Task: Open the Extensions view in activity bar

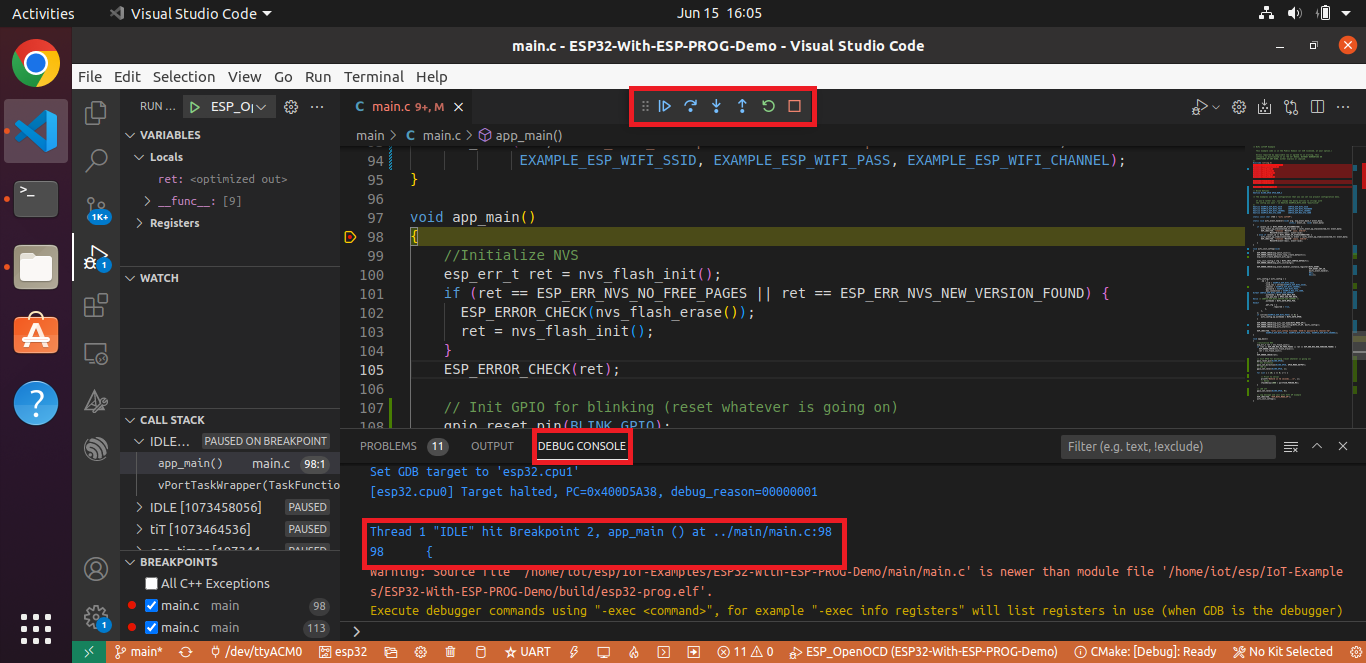Action: click(96, 305)
